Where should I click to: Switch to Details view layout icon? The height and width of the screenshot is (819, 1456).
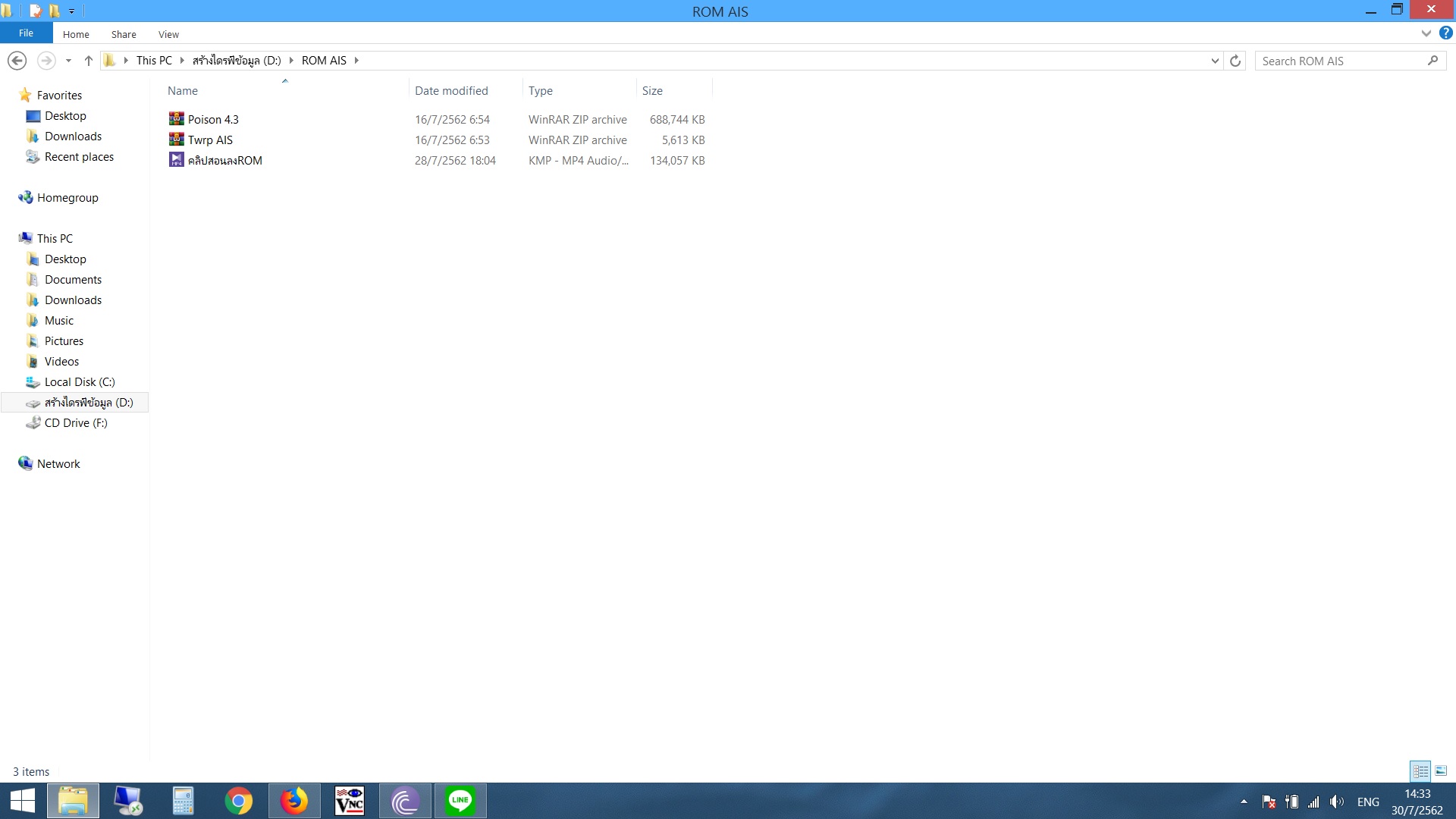coord(1420,771)
